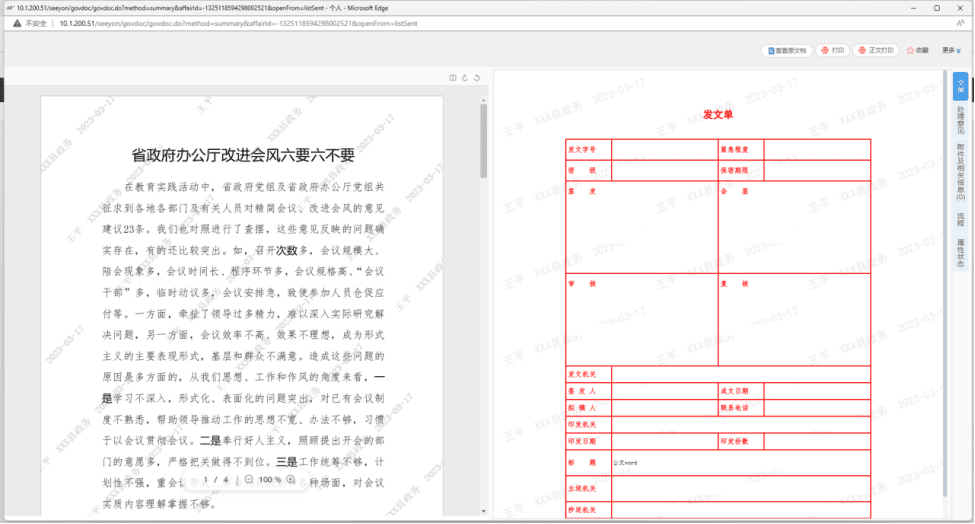Viewport: 975px width, 524px height.
Task: Click the 收藏 star to favorite the document
Action: [x=917, y=50]
